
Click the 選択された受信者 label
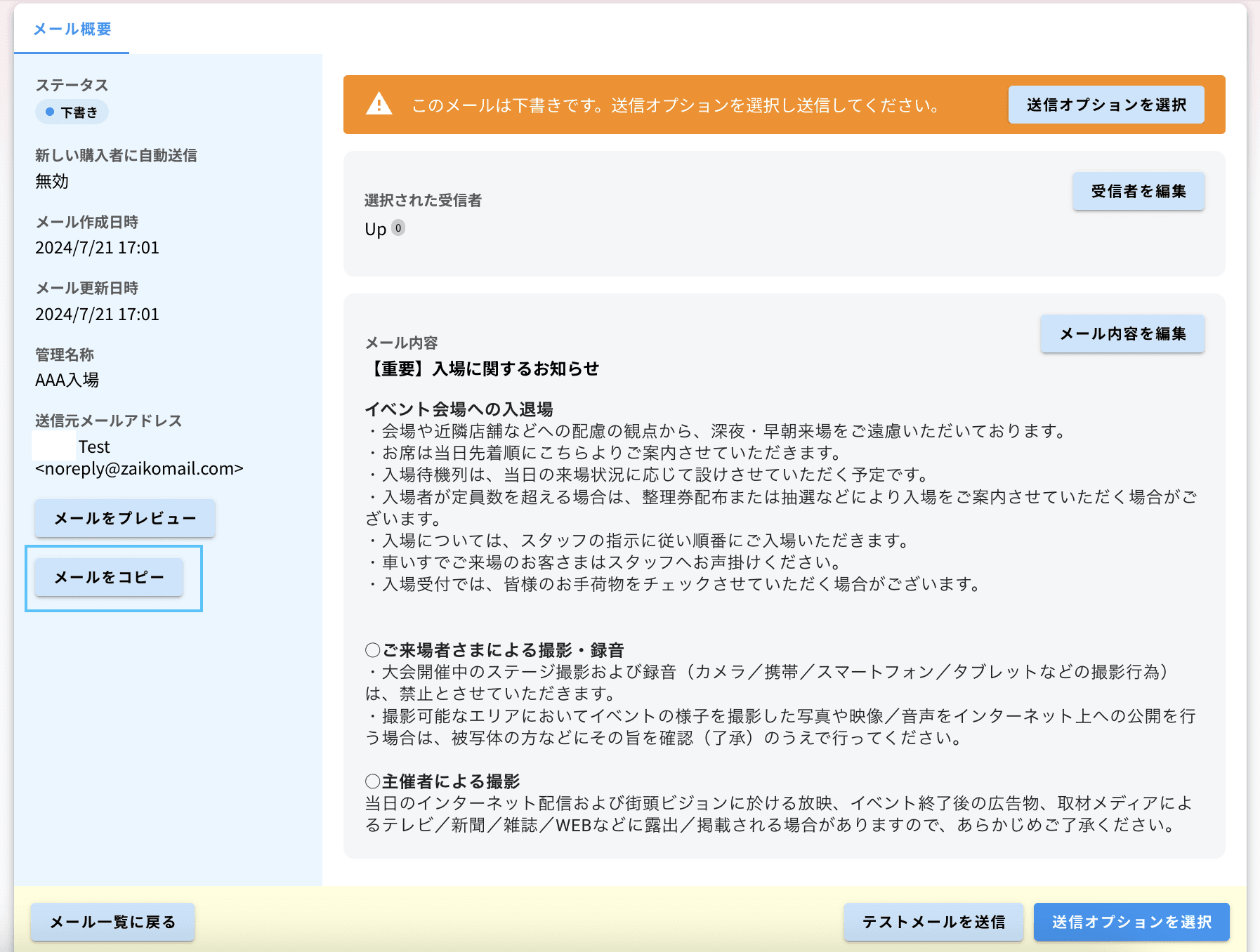[423, 200]
